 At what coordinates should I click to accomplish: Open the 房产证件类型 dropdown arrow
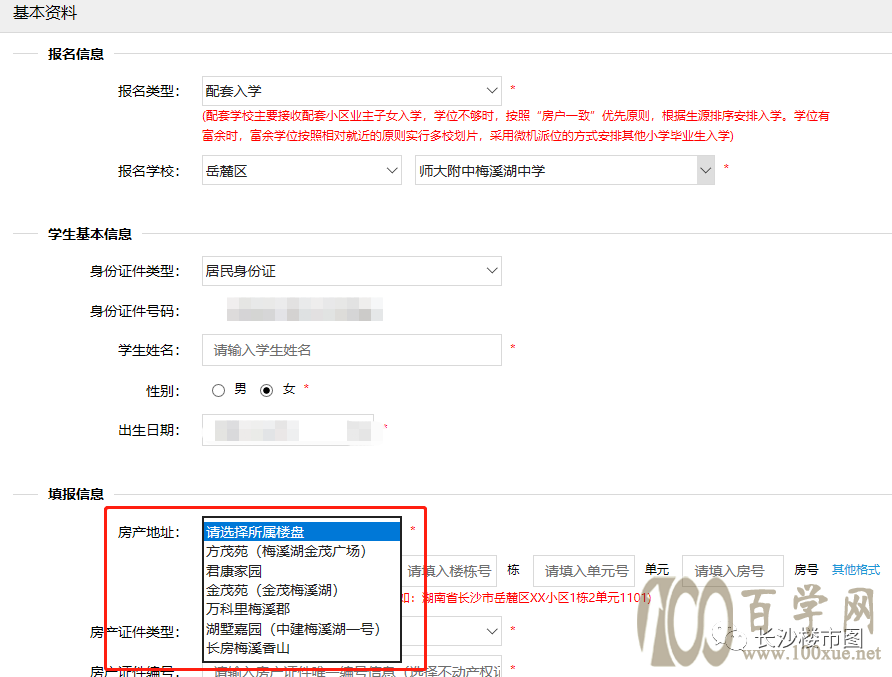tap(492, 631)
